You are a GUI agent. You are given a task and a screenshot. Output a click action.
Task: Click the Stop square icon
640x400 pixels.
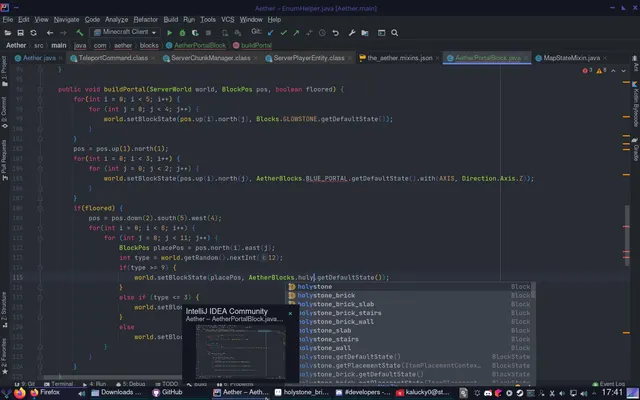coord(208,33)
